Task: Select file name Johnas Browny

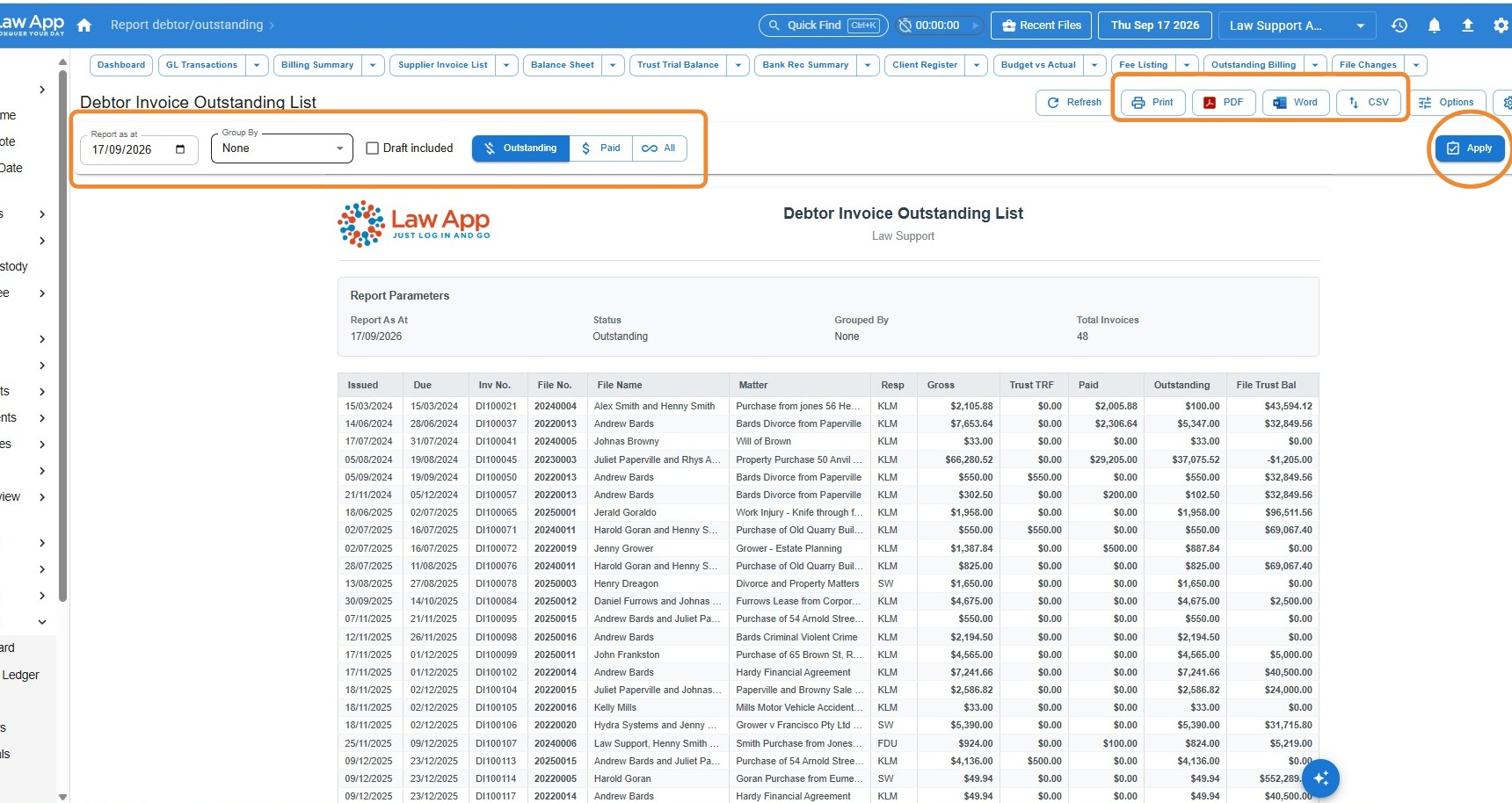Action: coord(626,441)
